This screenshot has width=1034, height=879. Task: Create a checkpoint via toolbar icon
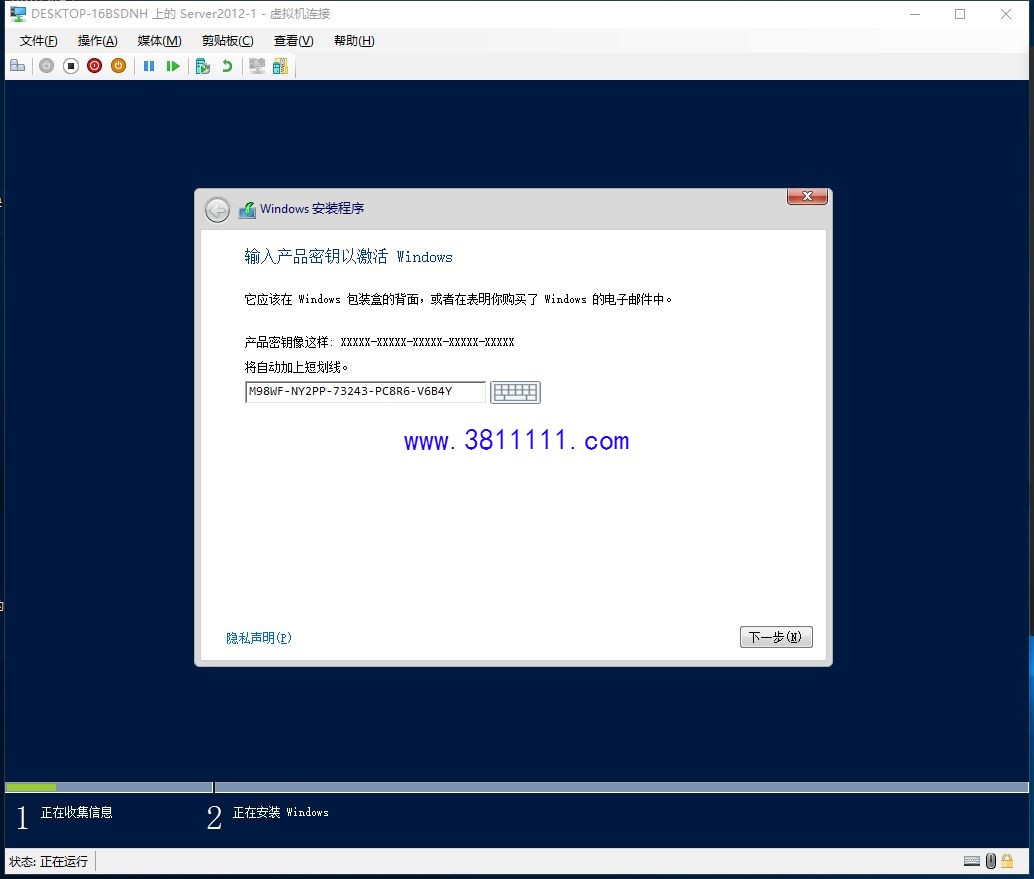(203, 66)
